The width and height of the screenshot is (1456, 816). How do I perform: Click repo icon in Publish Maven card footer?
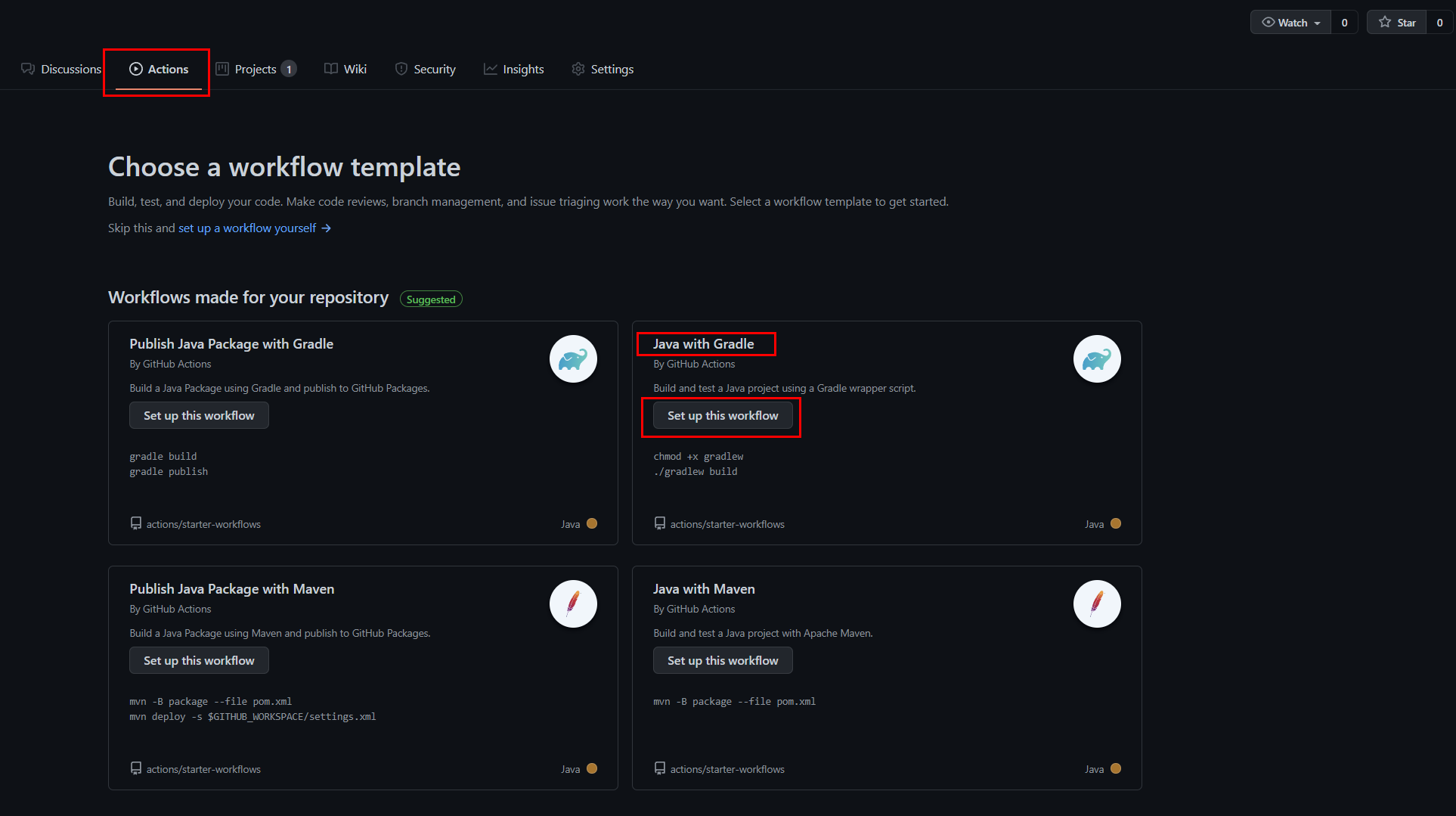(x=136, y=768)
